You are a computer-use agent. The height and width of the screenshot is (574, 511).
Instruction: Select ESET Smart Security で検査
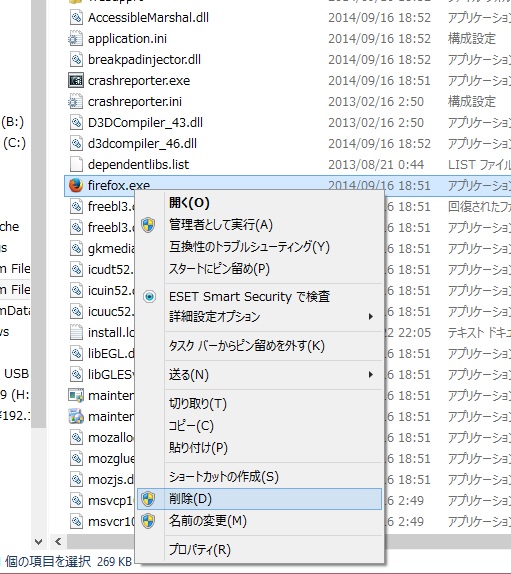260,297
